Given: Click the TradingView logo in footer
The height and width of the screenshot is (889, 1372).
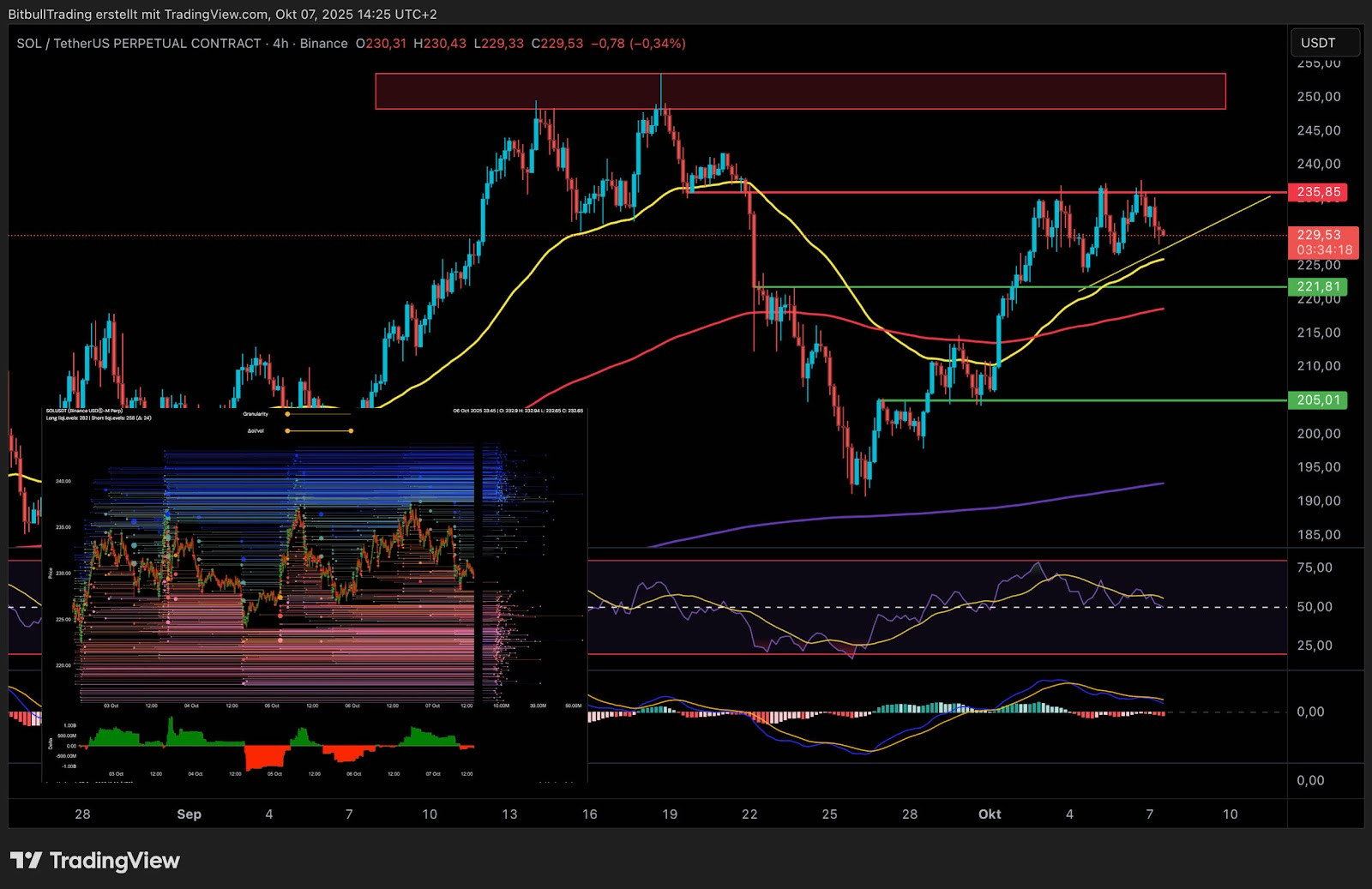Looking at the screenshot, I should [x=95, y=861].
